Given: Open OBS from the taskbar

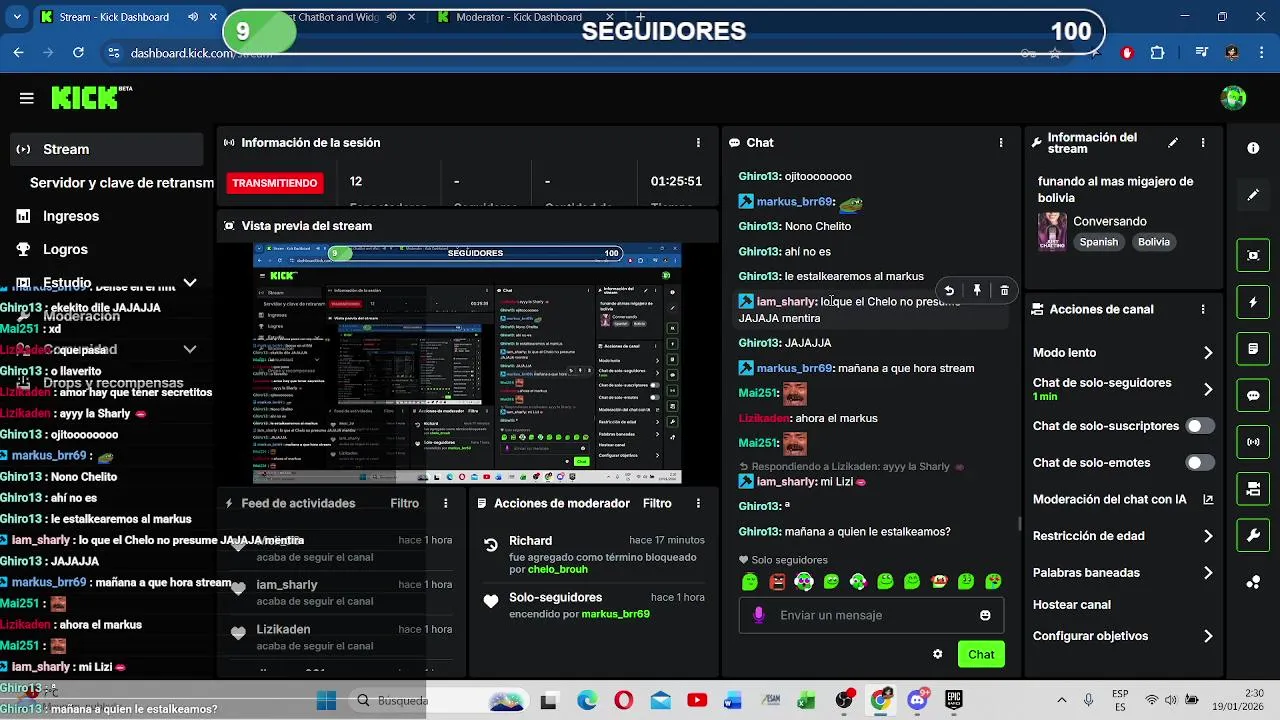Looking at the screenshot, I should pos(844,700).
